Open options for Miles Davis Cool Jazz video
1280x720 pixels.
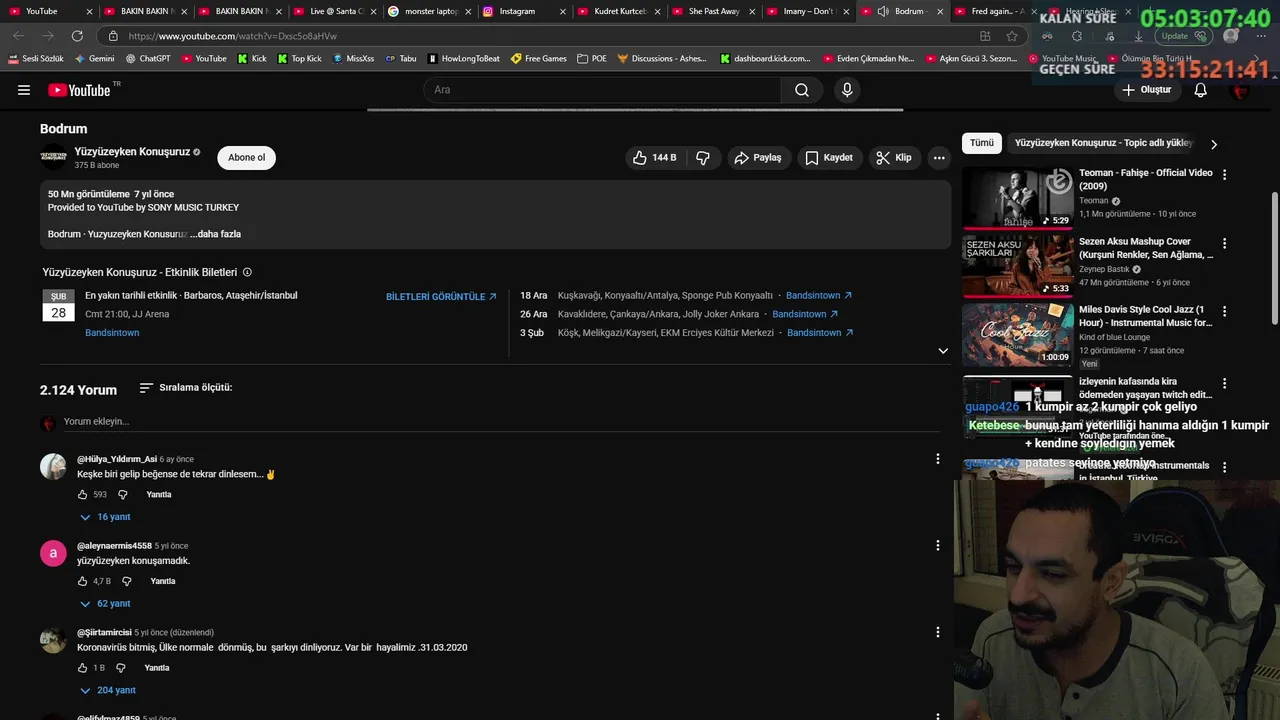[1224, 311]
